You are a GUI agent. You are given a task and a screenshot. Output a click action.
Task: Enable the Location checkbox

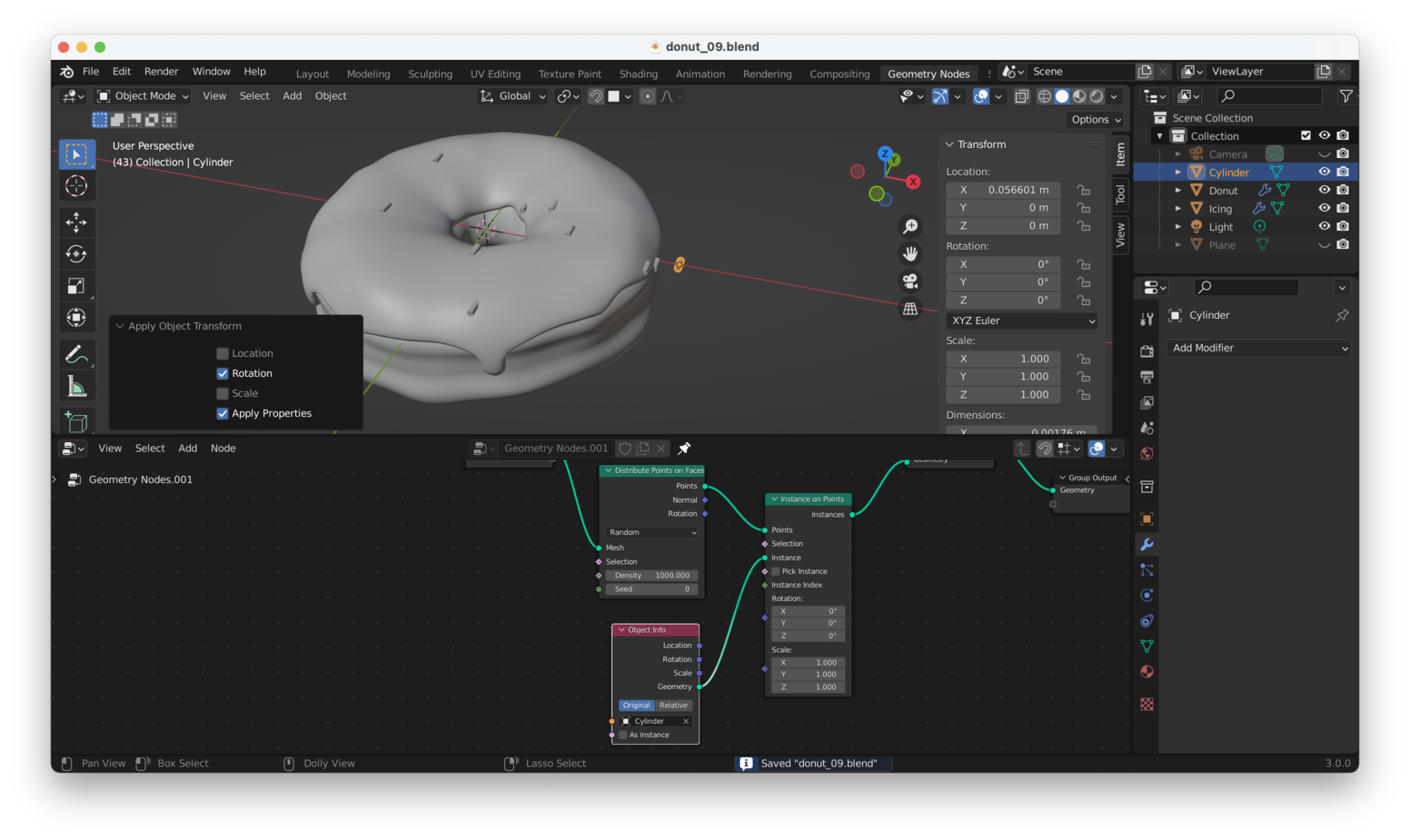223,353
